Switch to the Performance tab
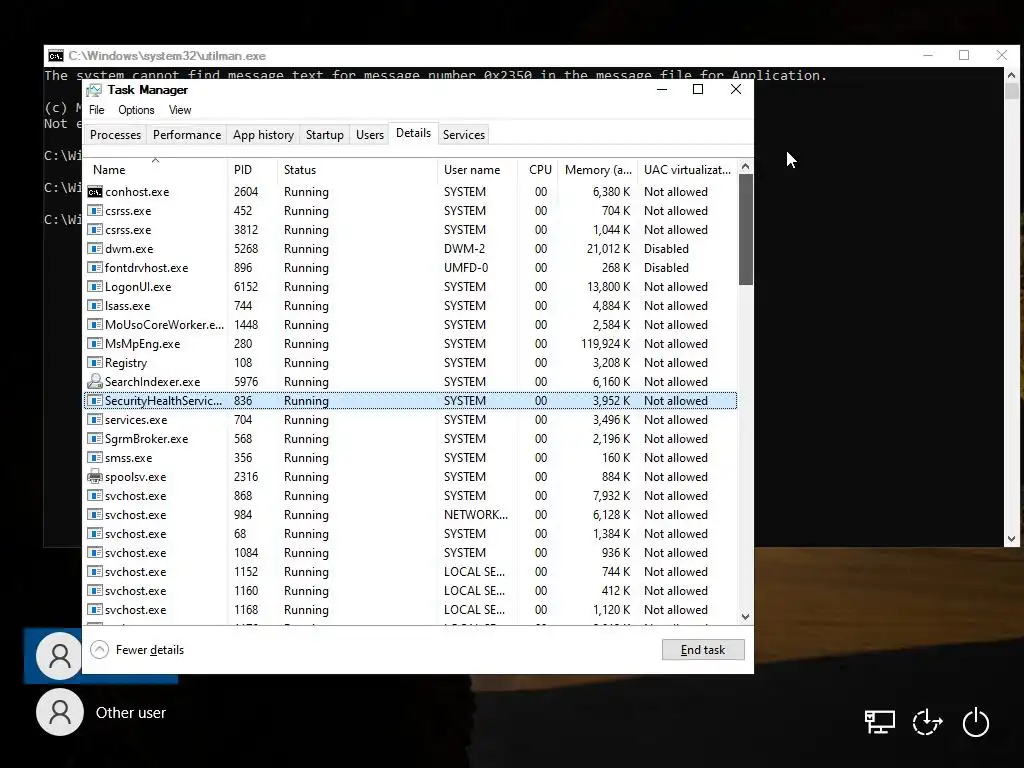 click(x=187, y=135)
